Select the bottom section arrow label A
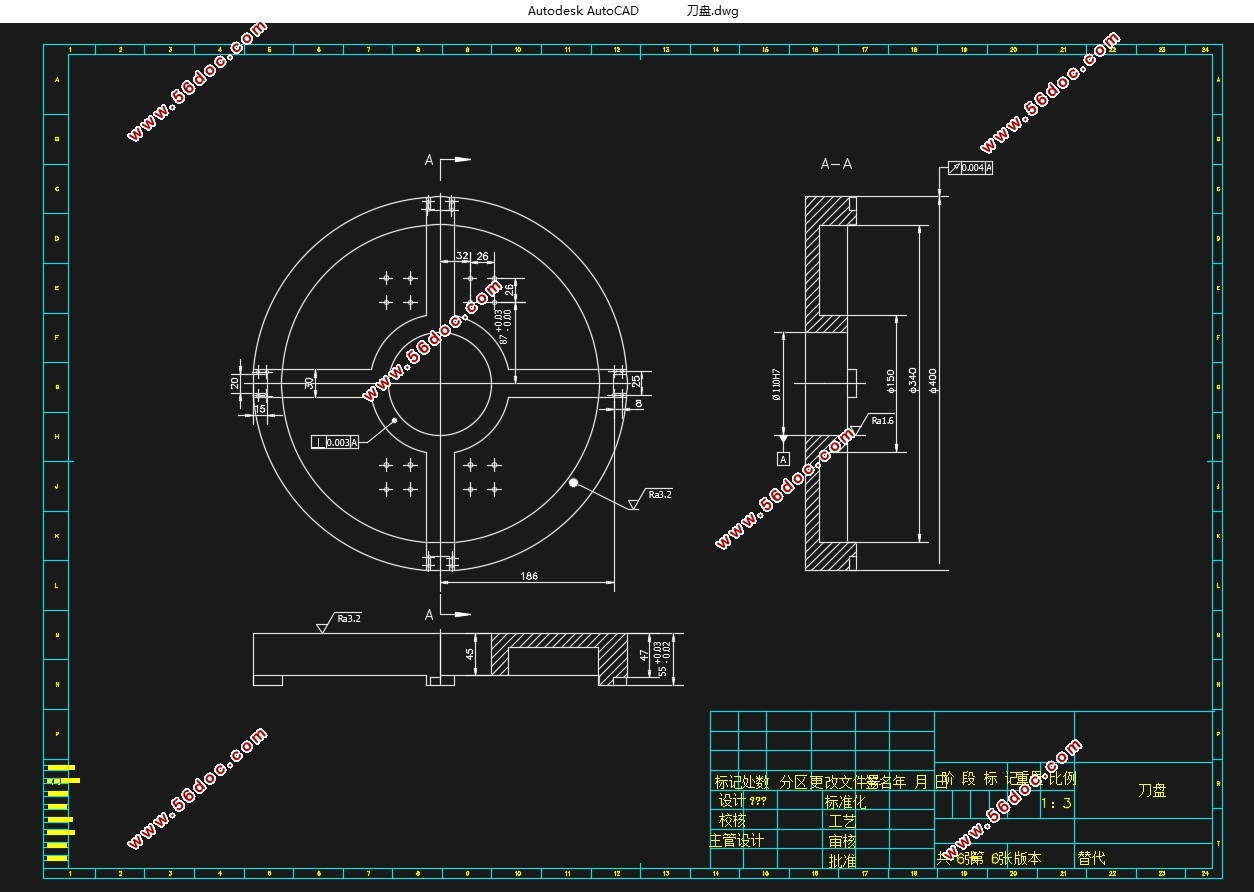 (x=429, y=615)
